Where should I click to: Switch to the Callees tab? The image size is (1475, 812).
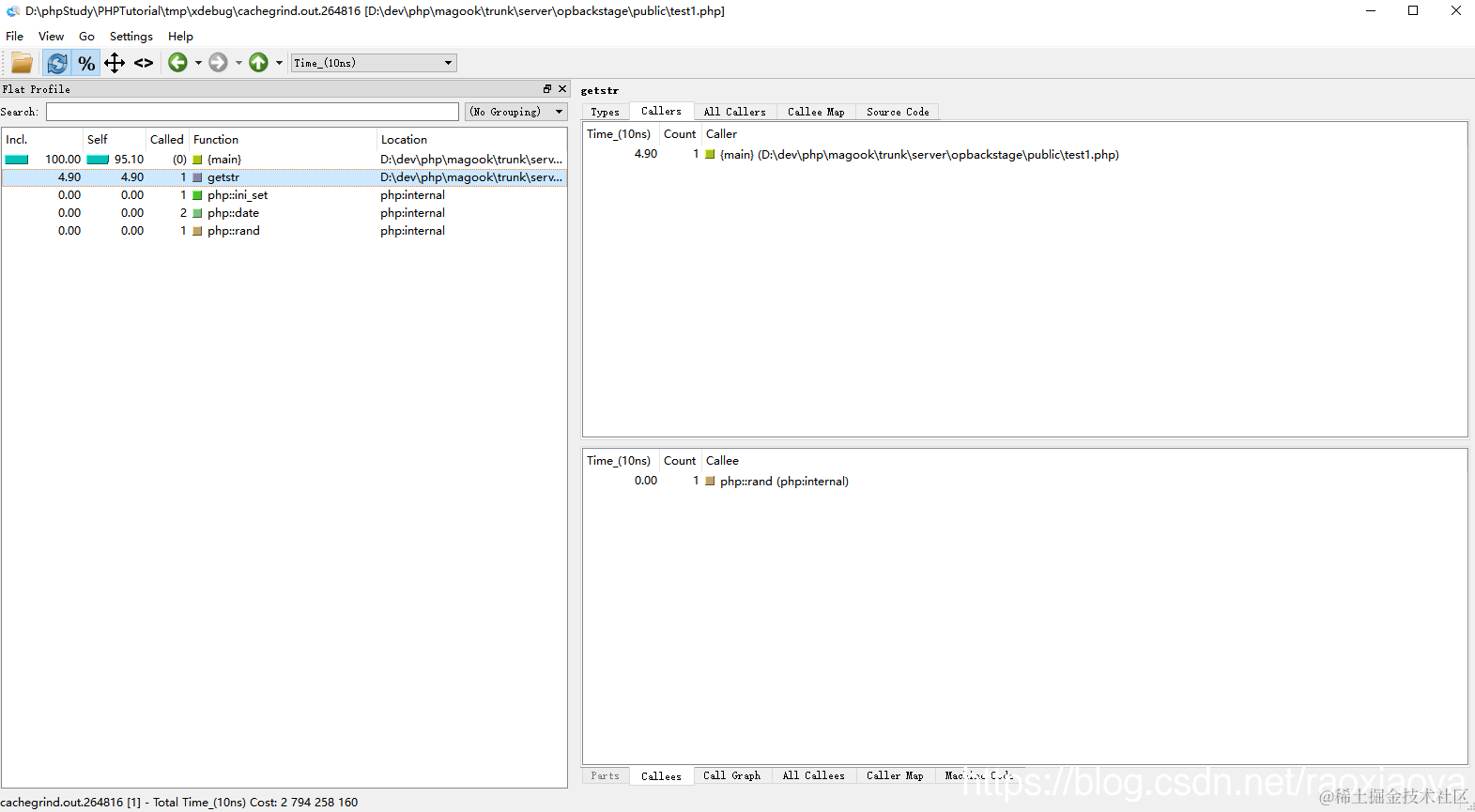click(x=661, y=776)
